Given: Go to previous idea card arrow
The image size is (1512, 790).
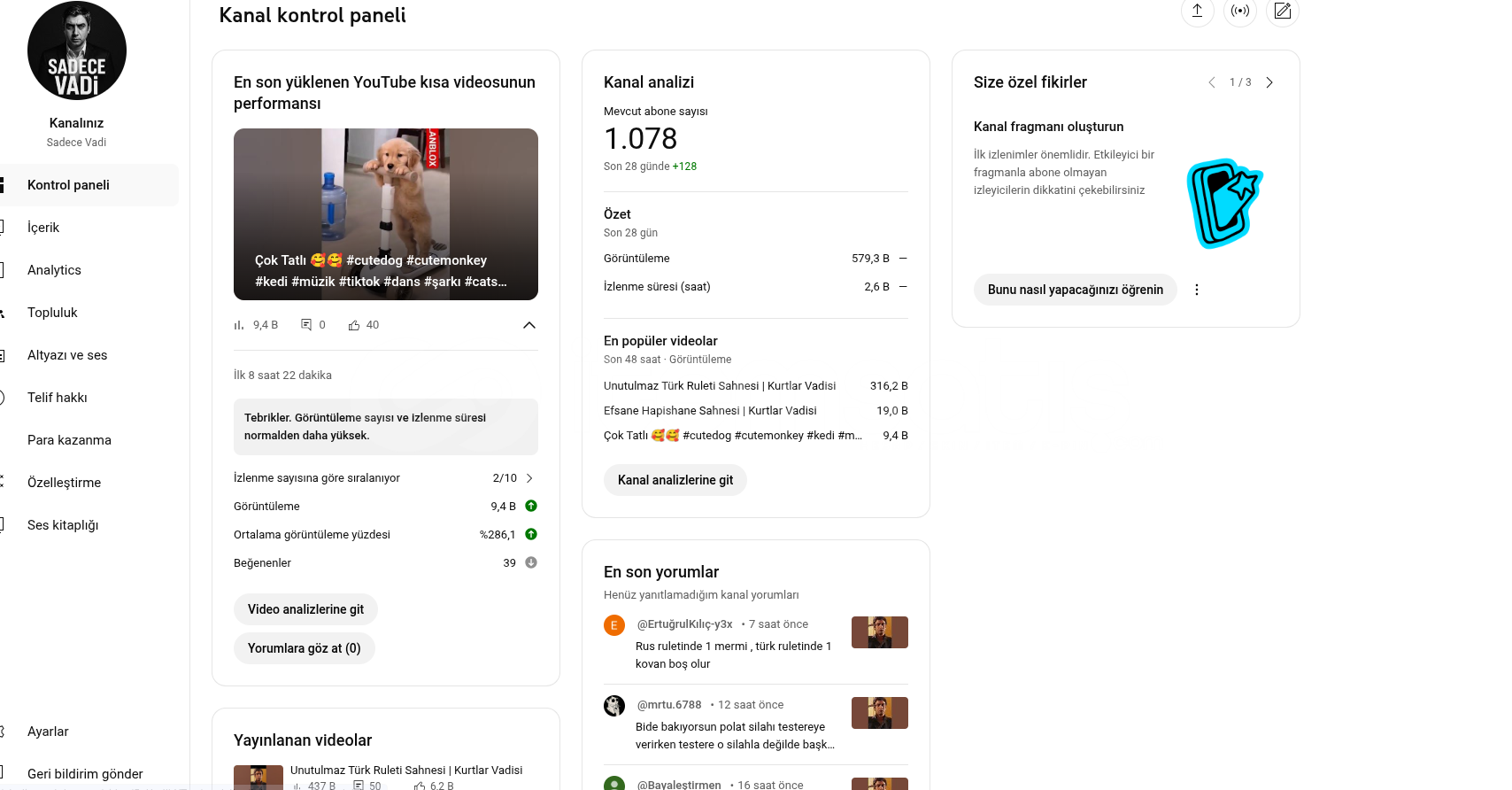Looking at the screenshot, I should (x=1212, y=82).
